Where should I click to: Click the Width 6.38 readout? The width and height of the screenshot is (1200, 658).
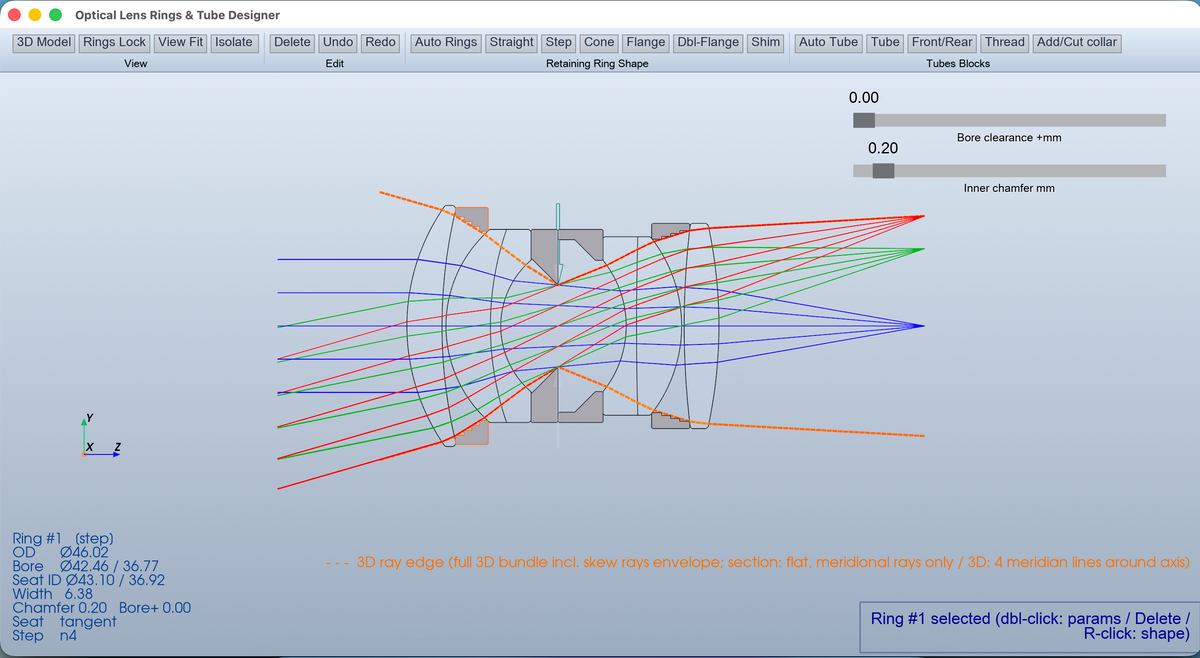(x=53, y=594)
